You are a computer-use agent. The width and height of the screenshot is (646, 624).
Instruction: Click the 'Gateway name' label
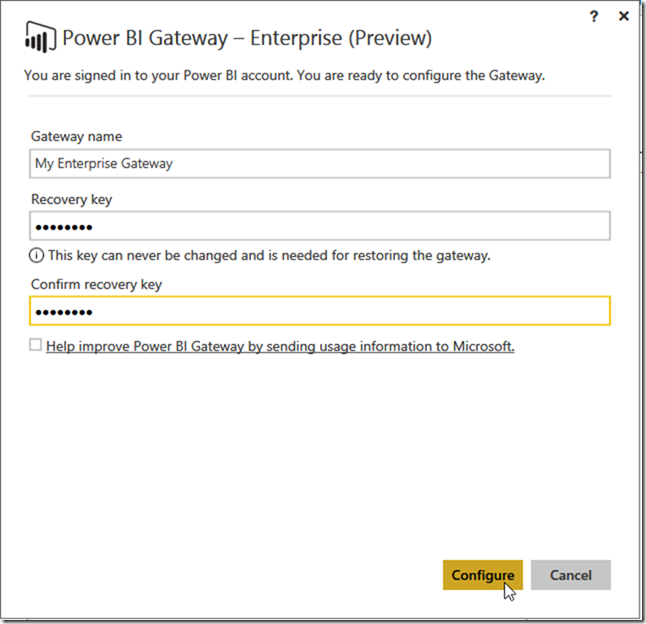pyautogui.click(x=77, y=136)
